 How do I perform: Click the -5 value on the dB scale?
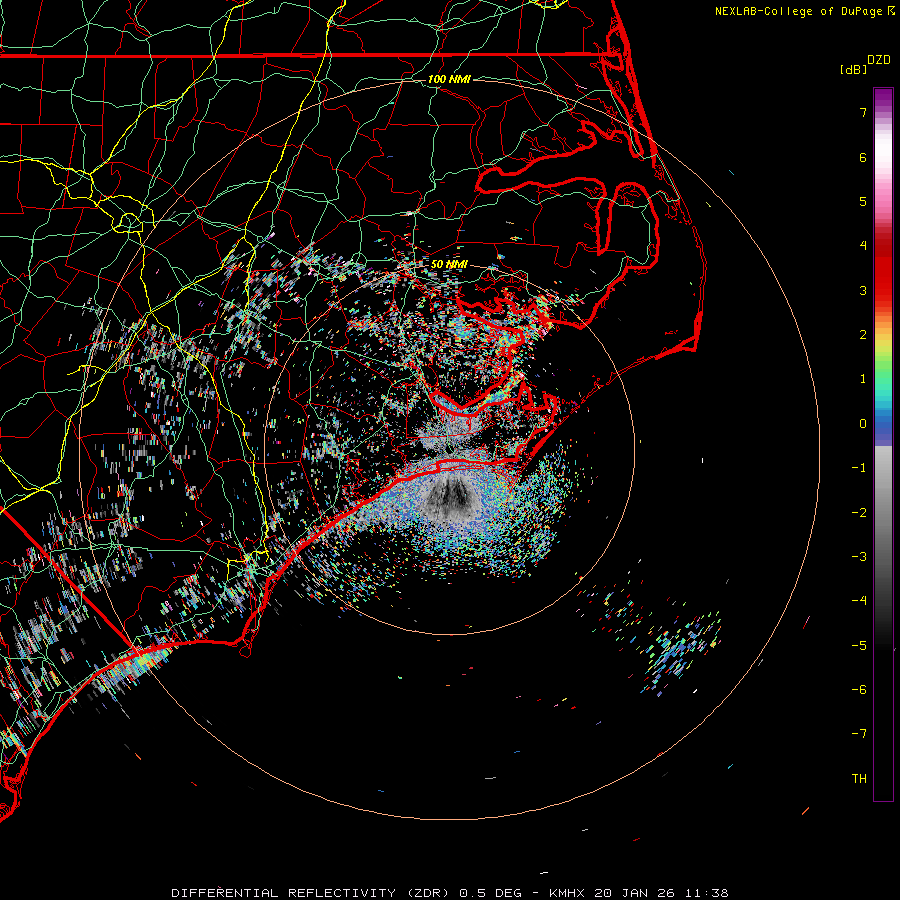(859, 646)
